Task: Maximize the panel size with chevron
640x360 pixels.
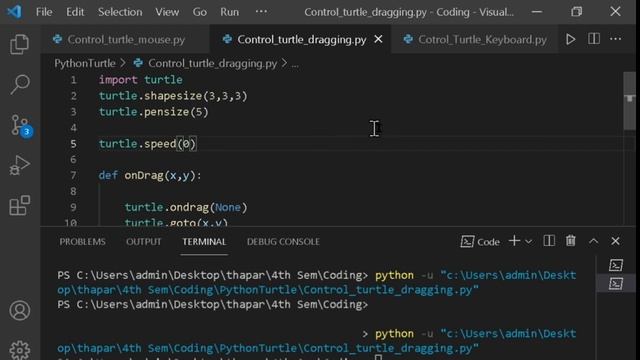Action: click(x=593, y=241)
